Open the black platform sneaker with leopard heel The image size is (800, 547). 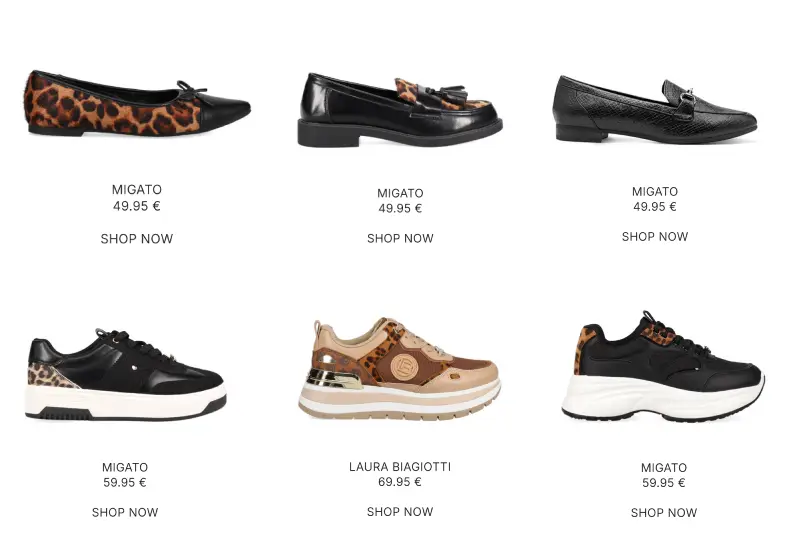click(x=126, y=375)
